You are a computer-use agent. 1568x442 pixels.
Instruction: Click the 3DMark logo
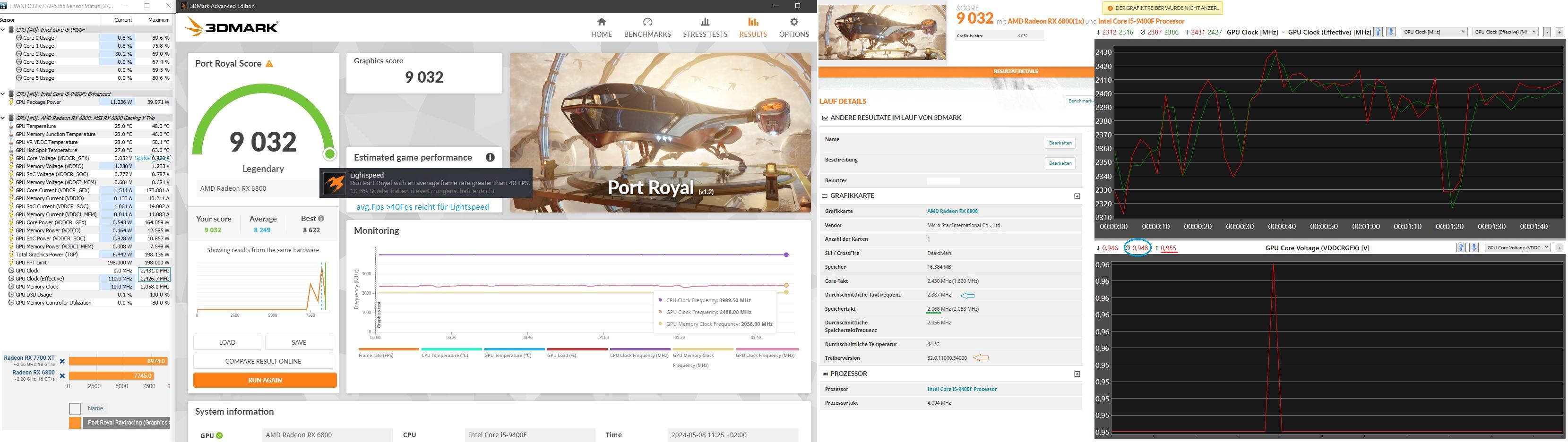click(231, 27)
